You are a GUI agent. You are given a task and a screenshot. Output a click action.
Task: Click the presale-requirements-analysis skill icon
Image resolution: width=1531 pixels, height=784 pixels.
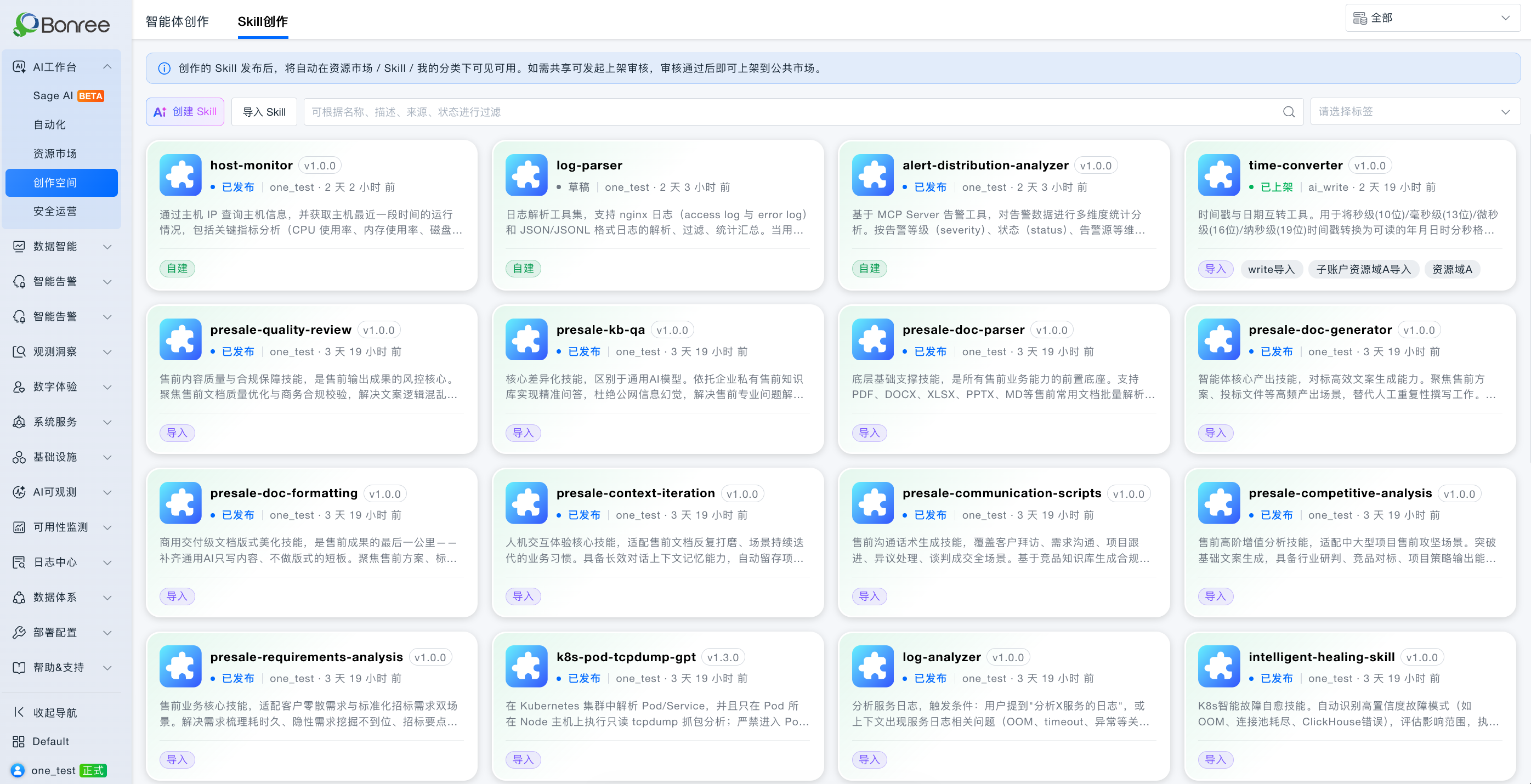pos(180,666)
